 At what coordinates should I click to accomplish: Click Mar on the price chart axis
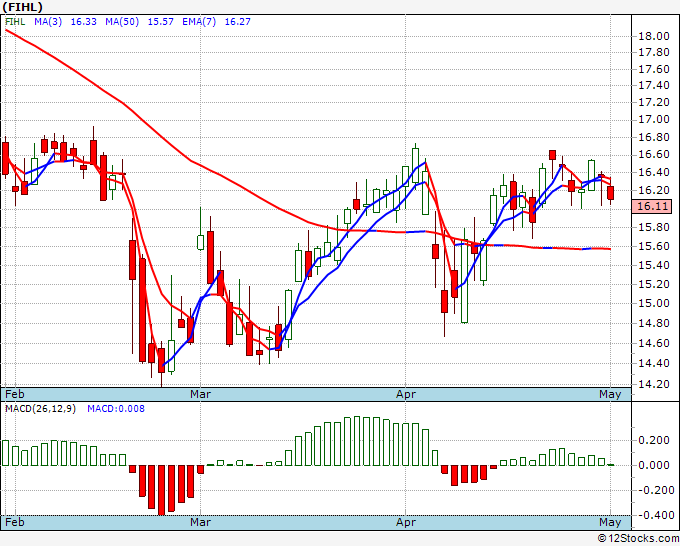[200, 394]
